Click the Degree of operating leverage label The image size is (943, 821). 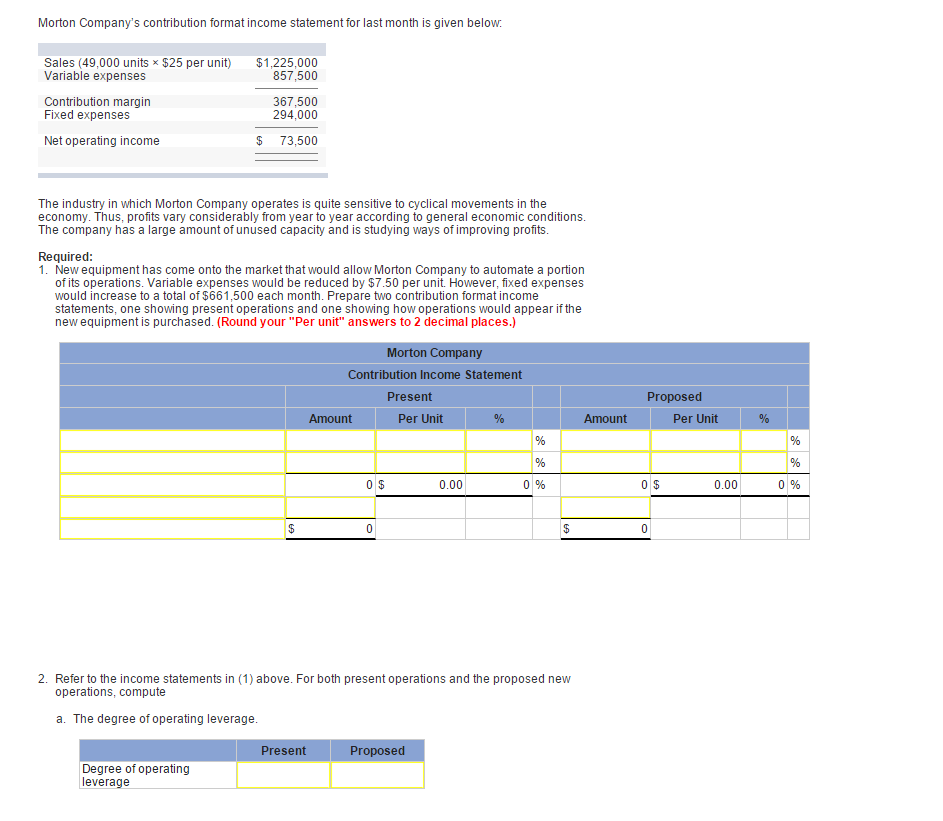(135, 775)
